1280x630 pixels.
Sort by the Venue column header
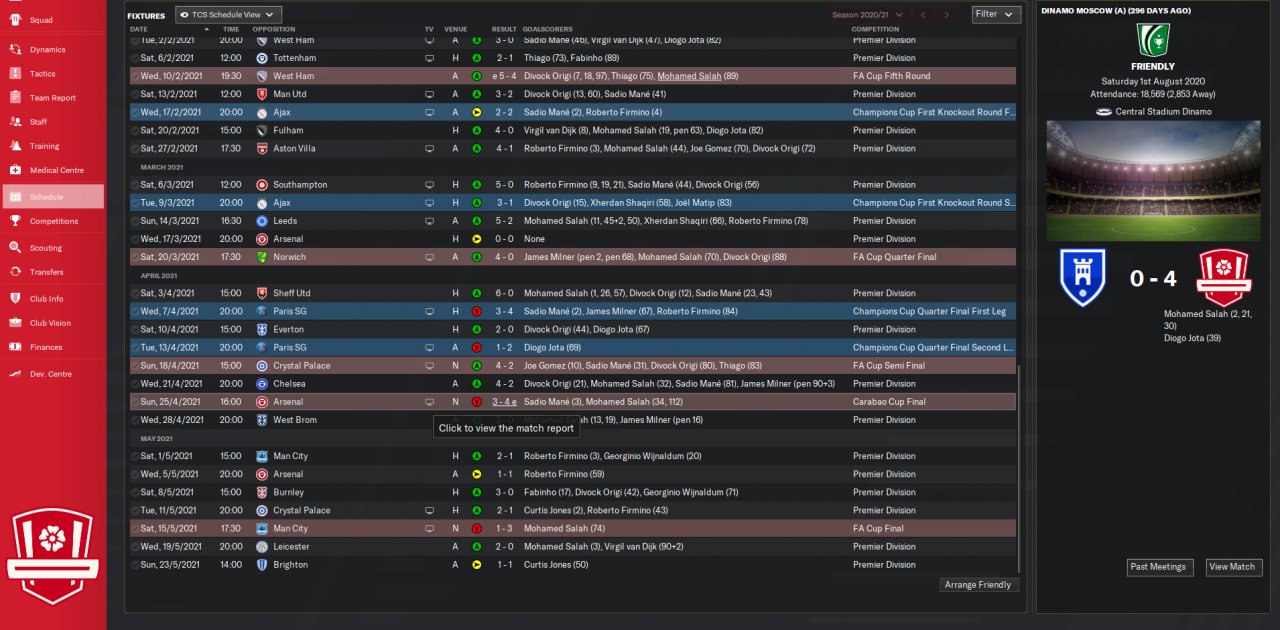(x=455, y=29)
